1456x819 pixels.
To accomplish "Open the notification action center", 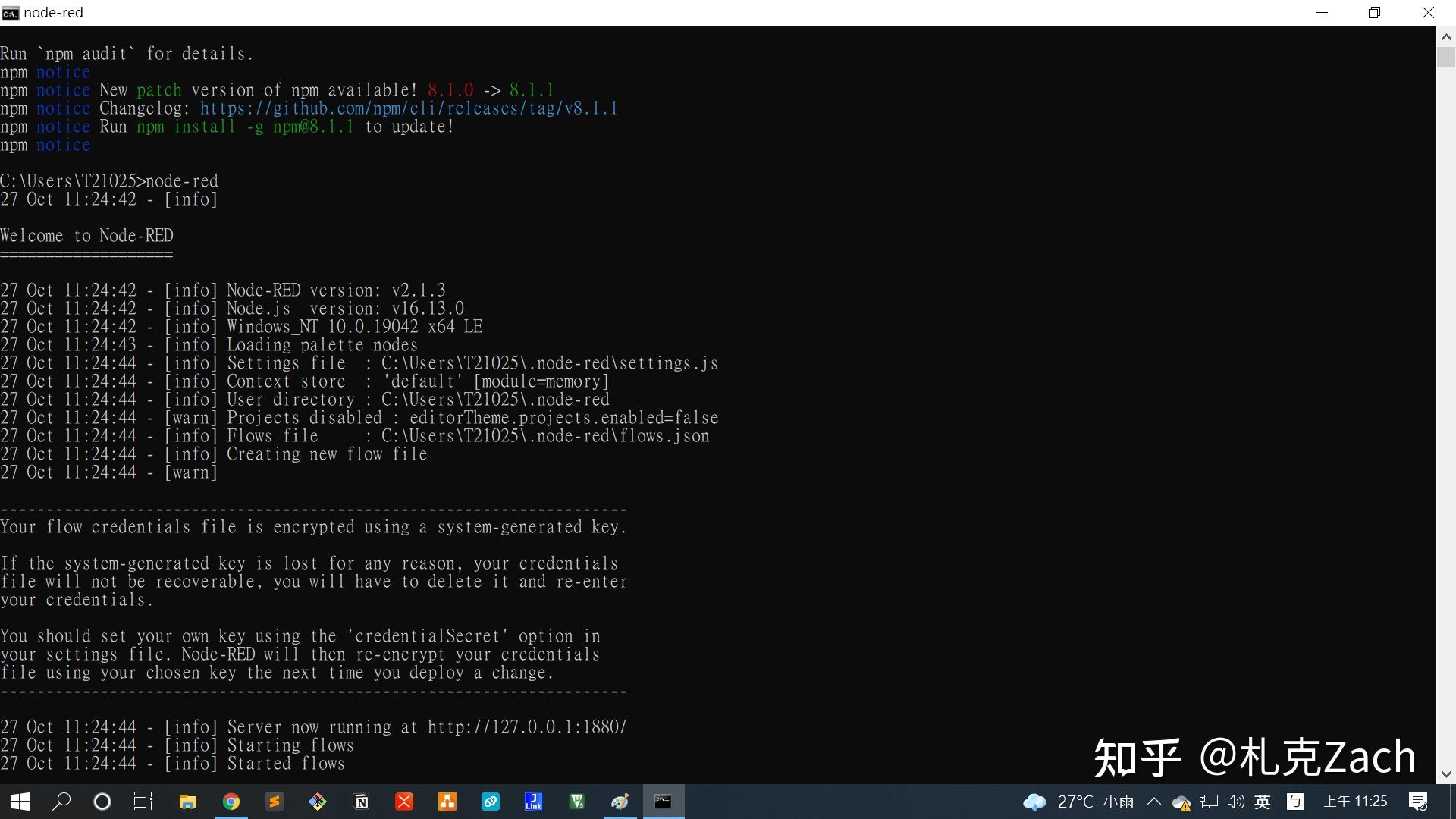I will point(1418,802).
